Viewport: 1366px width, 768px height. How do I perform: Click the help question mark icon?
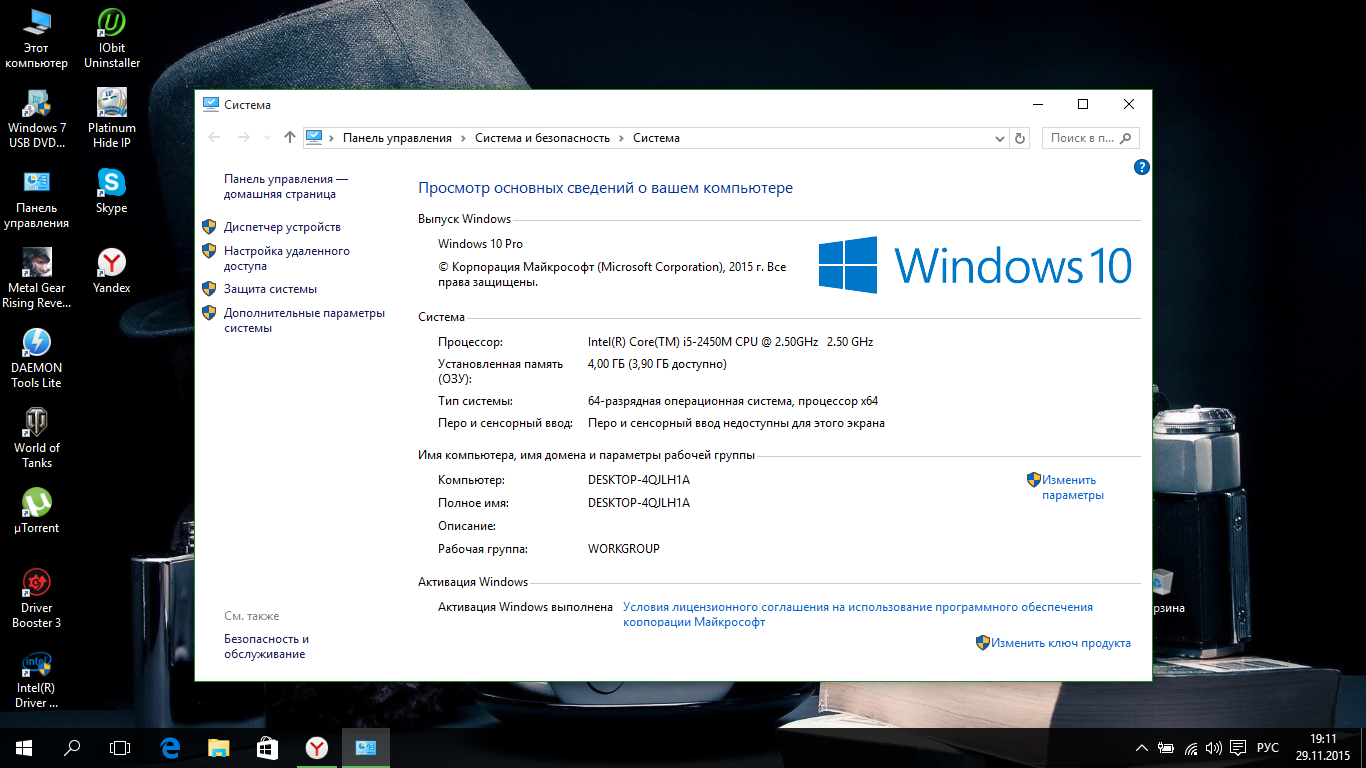click(1141, 167)
